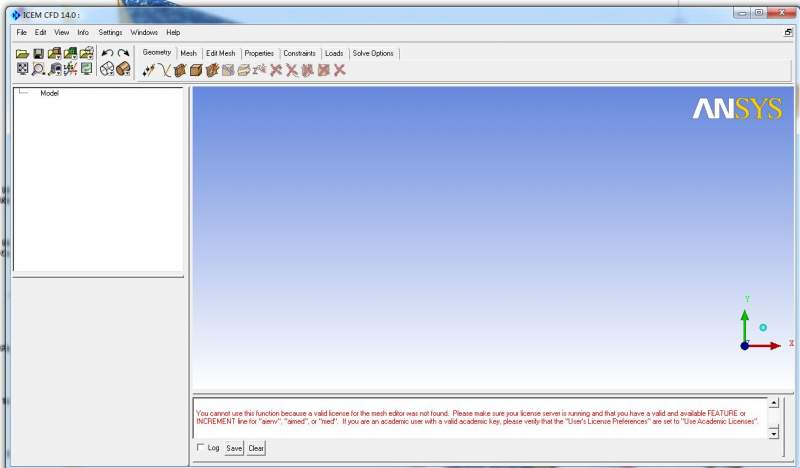The height and width of the screenshot is (468, 800).
Task: Enable the Log checkbox
Action: pos(200,447)
